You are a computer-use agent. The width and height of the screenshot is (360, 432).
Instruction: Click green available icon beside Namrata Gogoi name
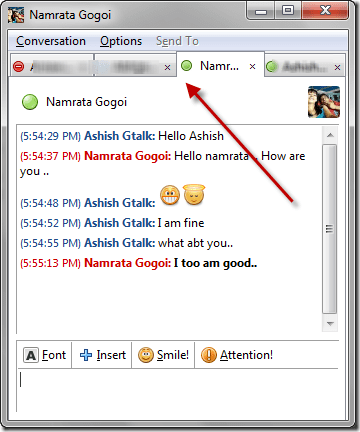[30, 102]
